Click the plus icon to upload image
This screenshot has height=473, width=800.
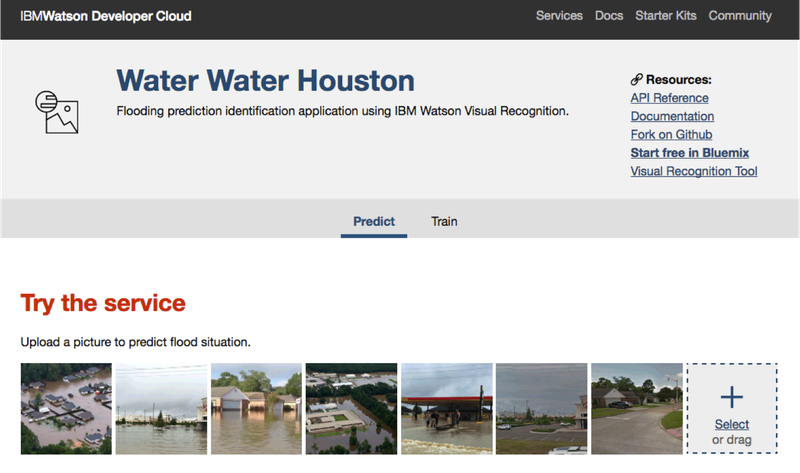tap(732, 398)
